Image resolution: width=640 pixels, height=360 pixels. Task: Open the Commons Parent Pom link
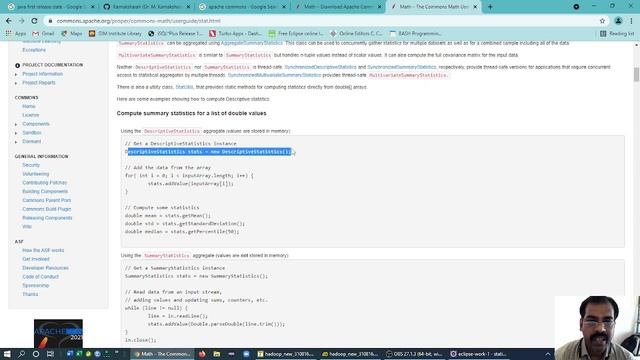click(47, 200)
